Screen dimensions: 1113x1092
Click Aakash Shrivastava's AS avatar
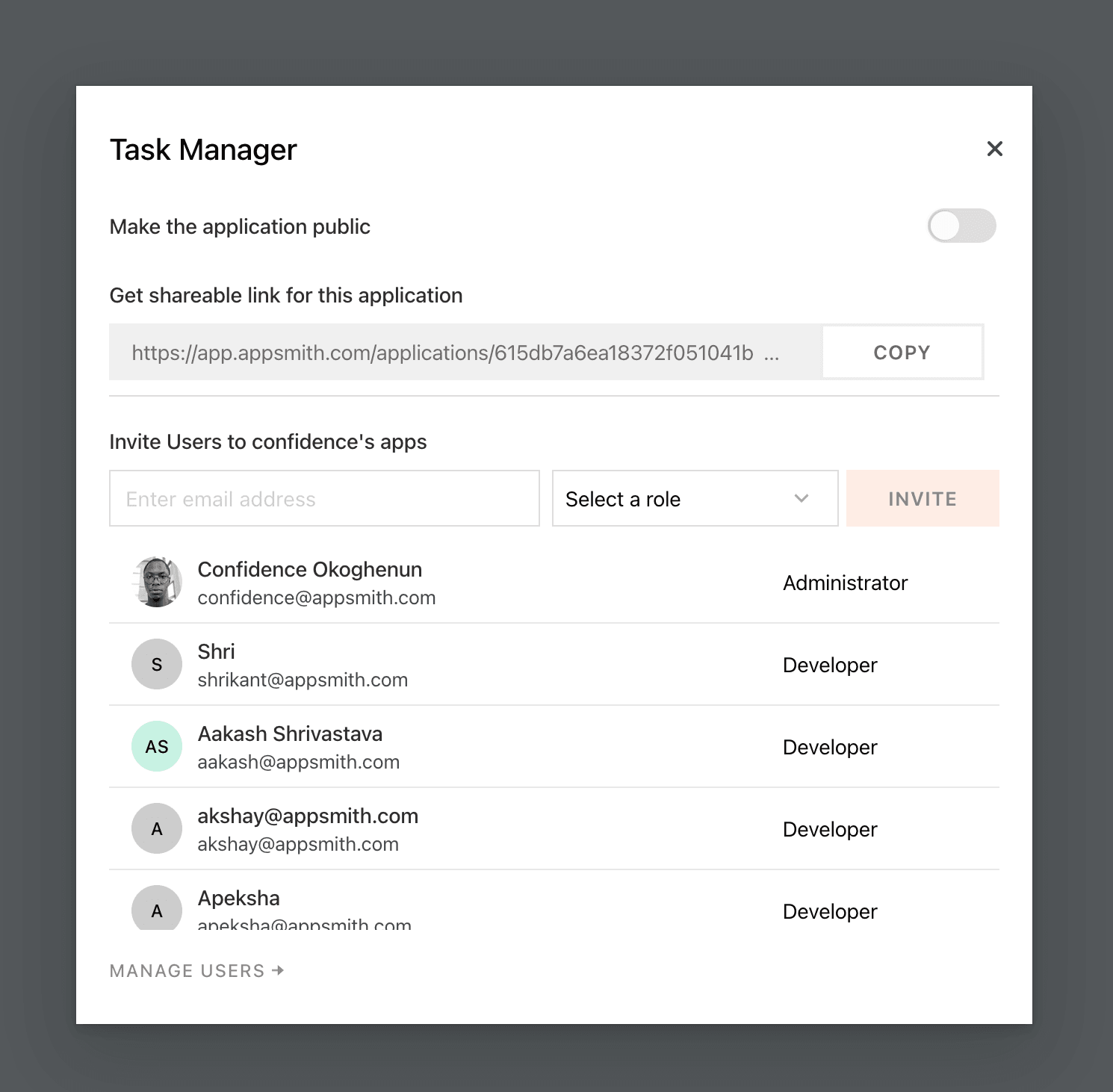157,746
